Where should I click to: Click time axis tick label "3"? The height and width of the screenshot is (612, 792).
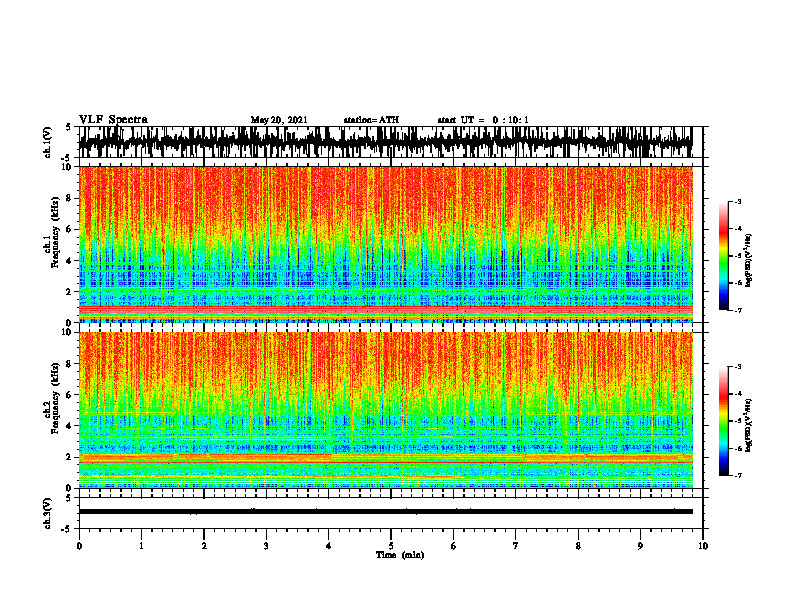click(266, 546)
